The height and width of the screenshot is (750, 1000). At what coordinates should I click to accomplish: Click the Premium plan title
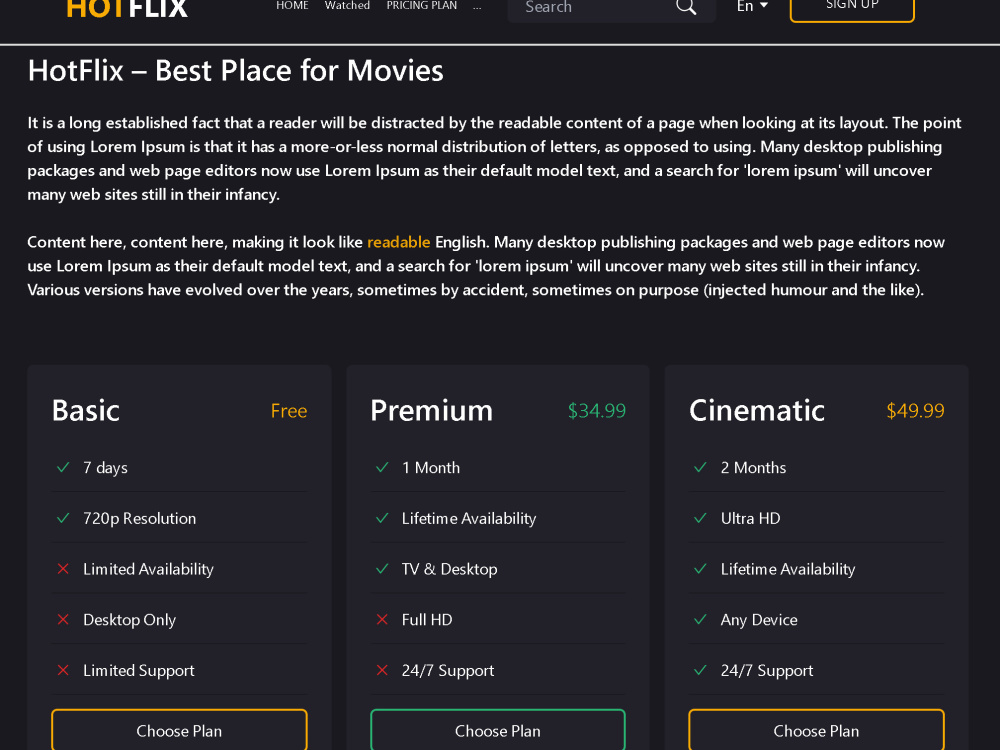(432, 410)
